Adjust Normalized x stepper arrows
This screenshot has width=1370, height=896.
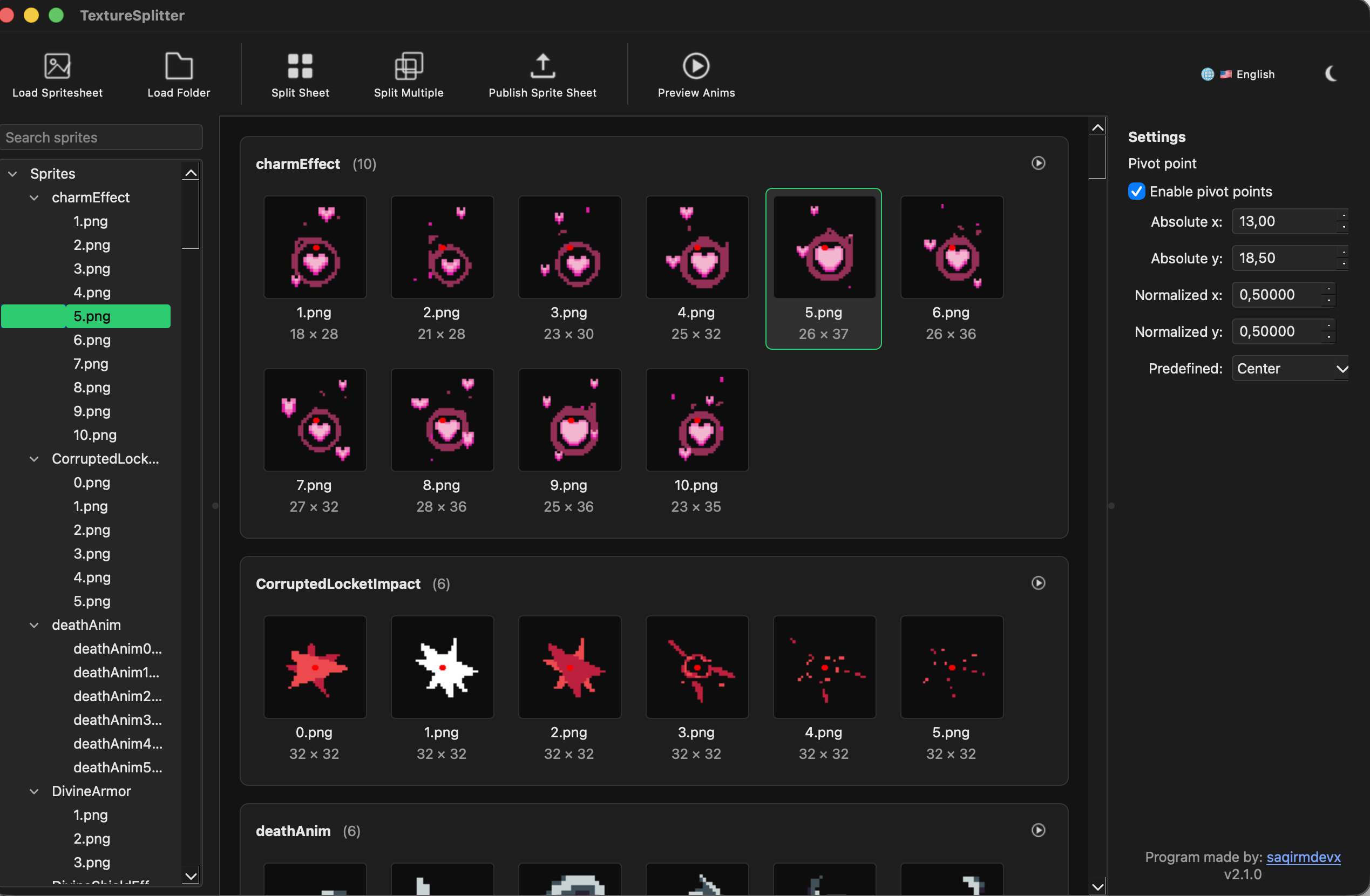pos(1328,295)
